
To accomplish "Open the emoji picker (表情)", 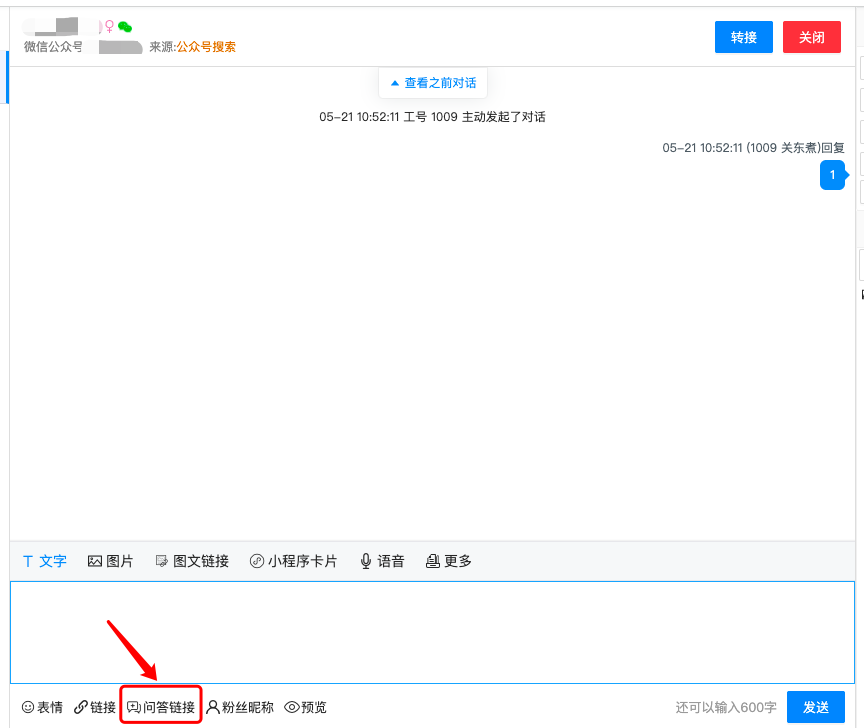I will pos(42,706).
